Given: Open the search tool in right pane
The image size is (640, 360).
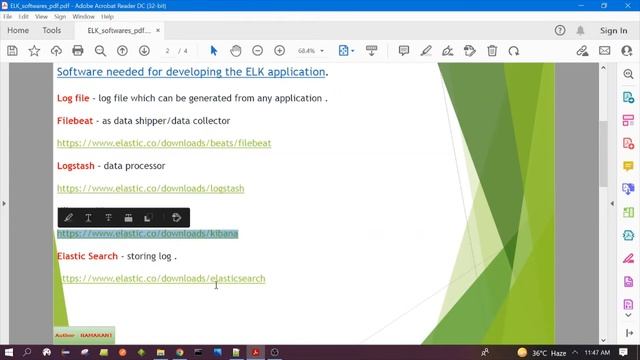Looking at the screenshot, I should (628, 74).
